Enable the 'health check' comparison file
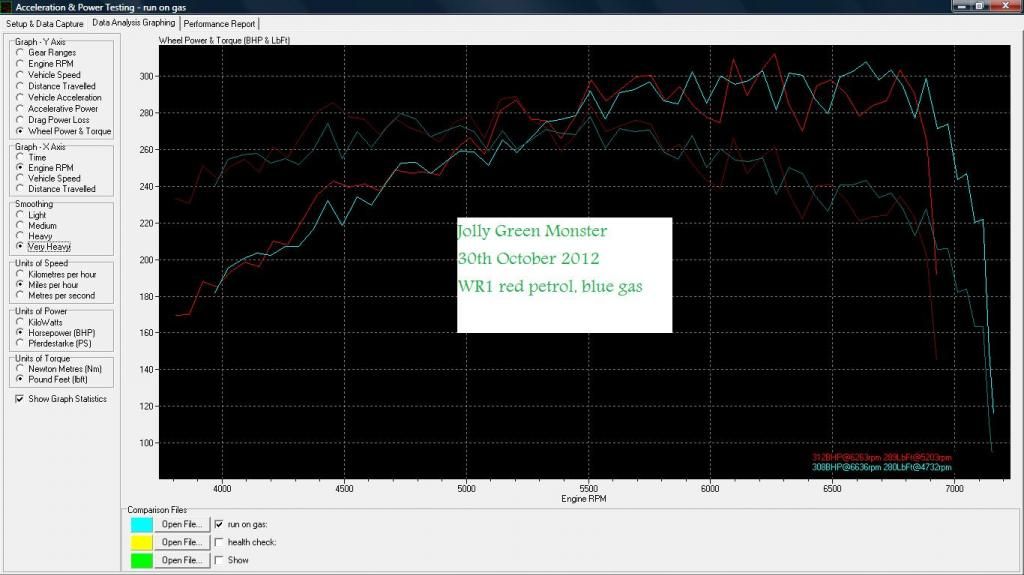The image size is (1024, 575). 220,542
